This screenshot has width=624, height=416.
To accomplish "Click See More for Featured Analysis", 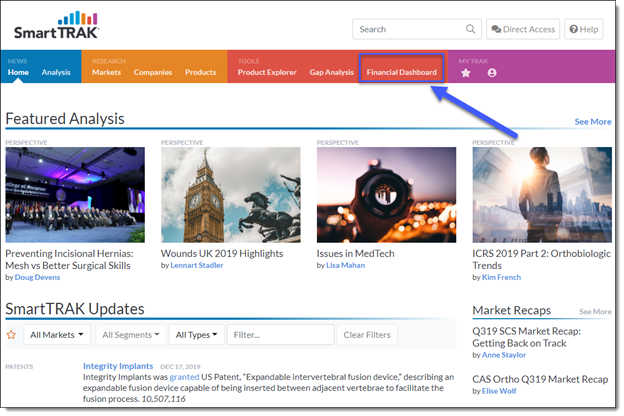I will 593,122.
